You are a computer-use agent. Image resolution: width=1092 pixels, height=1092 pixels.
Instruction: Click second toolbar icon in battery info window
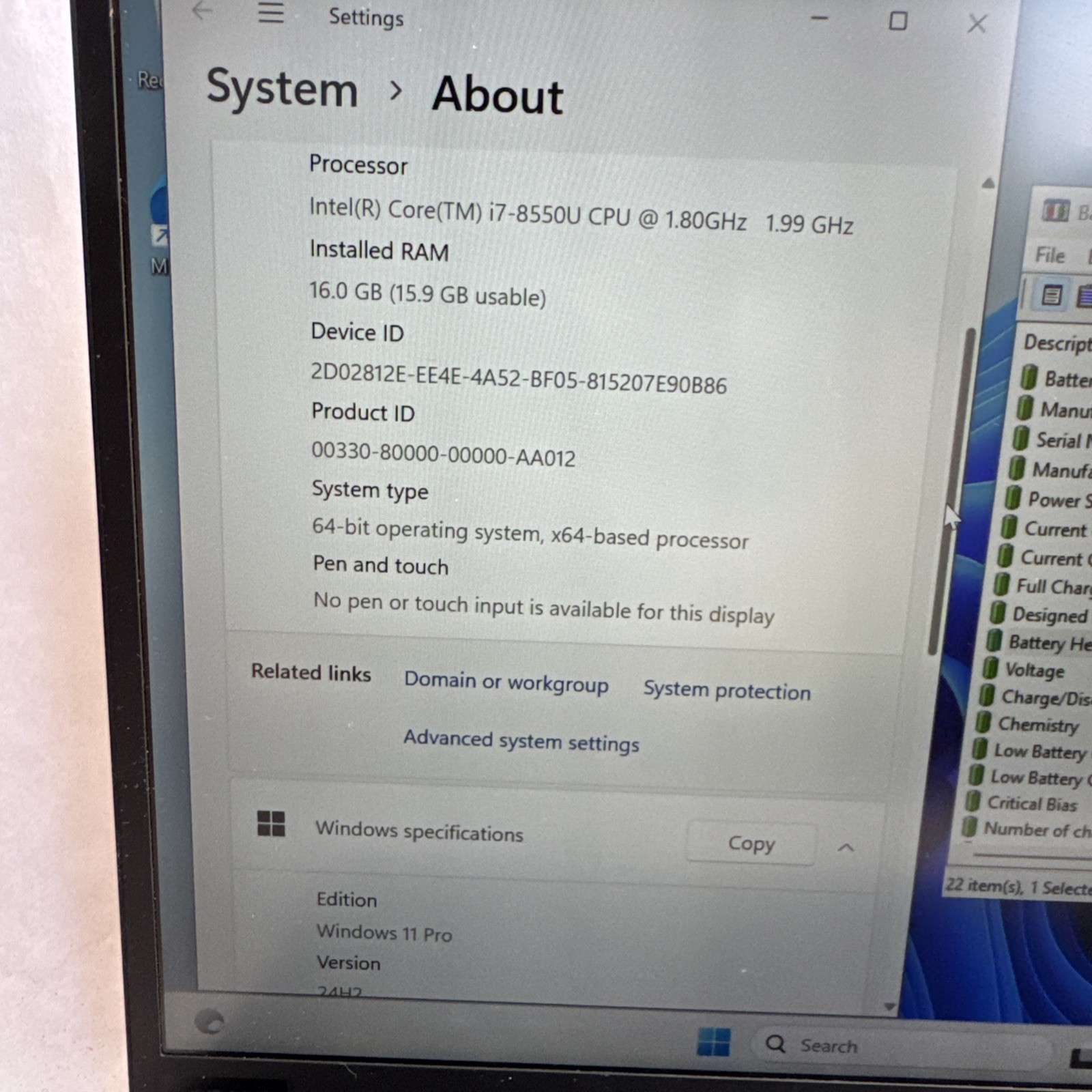pyautogui.click(x=1084, y=297)
